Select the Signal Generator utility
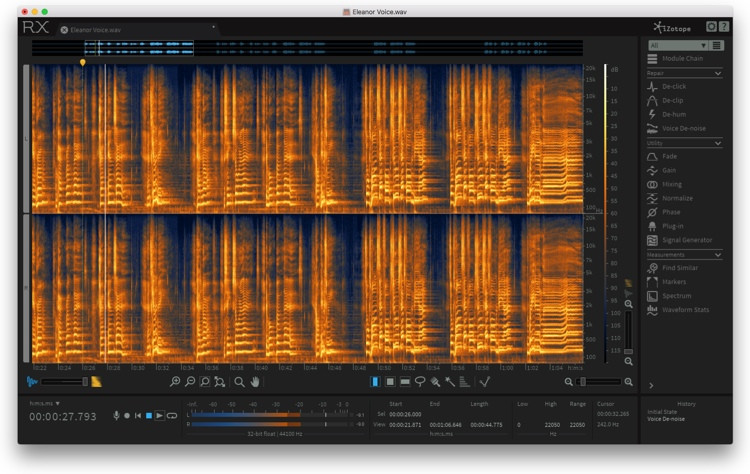750x474 pixels. pyautogui.click(x=686, y=240)
